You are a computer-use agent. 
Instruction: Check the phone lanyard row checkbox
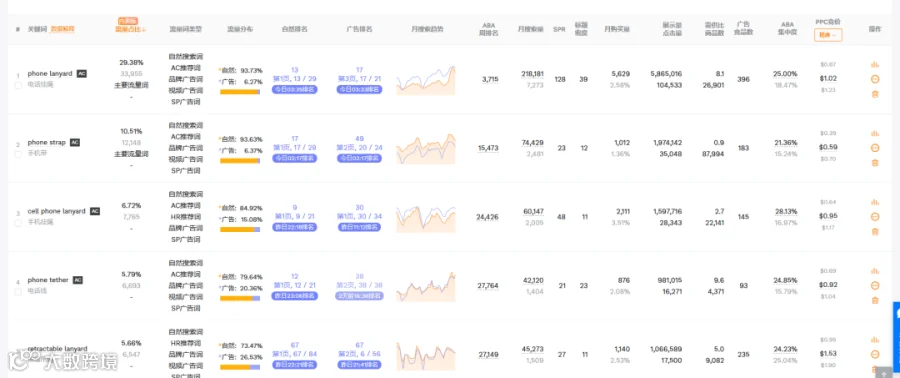[x=18, y=85]
